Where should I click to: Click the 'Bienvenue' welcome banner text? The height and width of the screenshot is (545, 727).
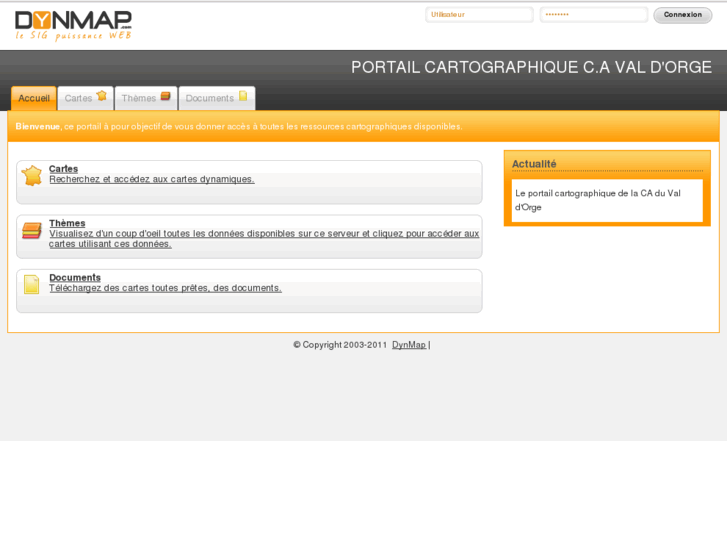[x=239, y=126]
